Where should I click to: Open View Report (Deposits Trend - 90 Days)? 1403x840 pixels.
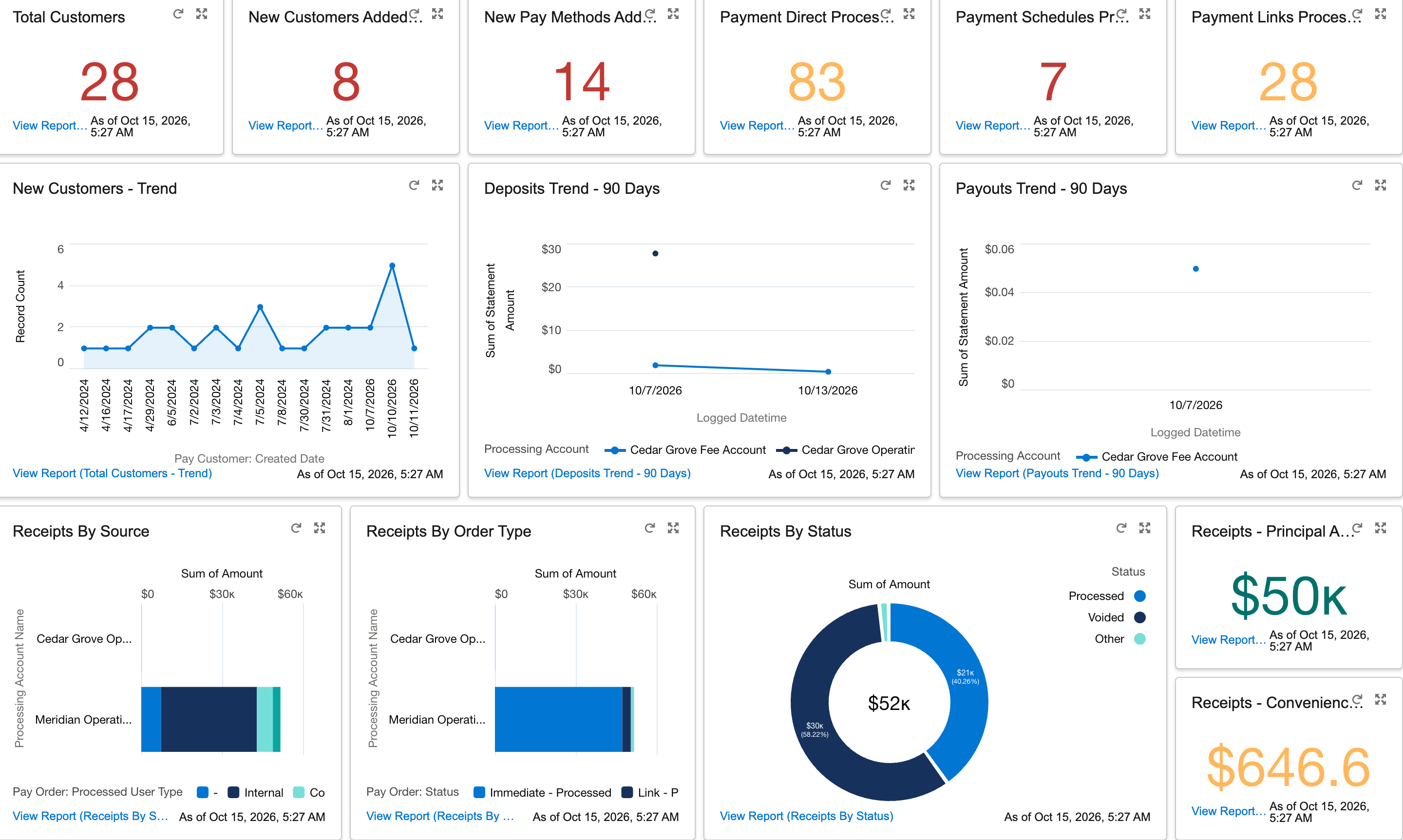[587, 473]
